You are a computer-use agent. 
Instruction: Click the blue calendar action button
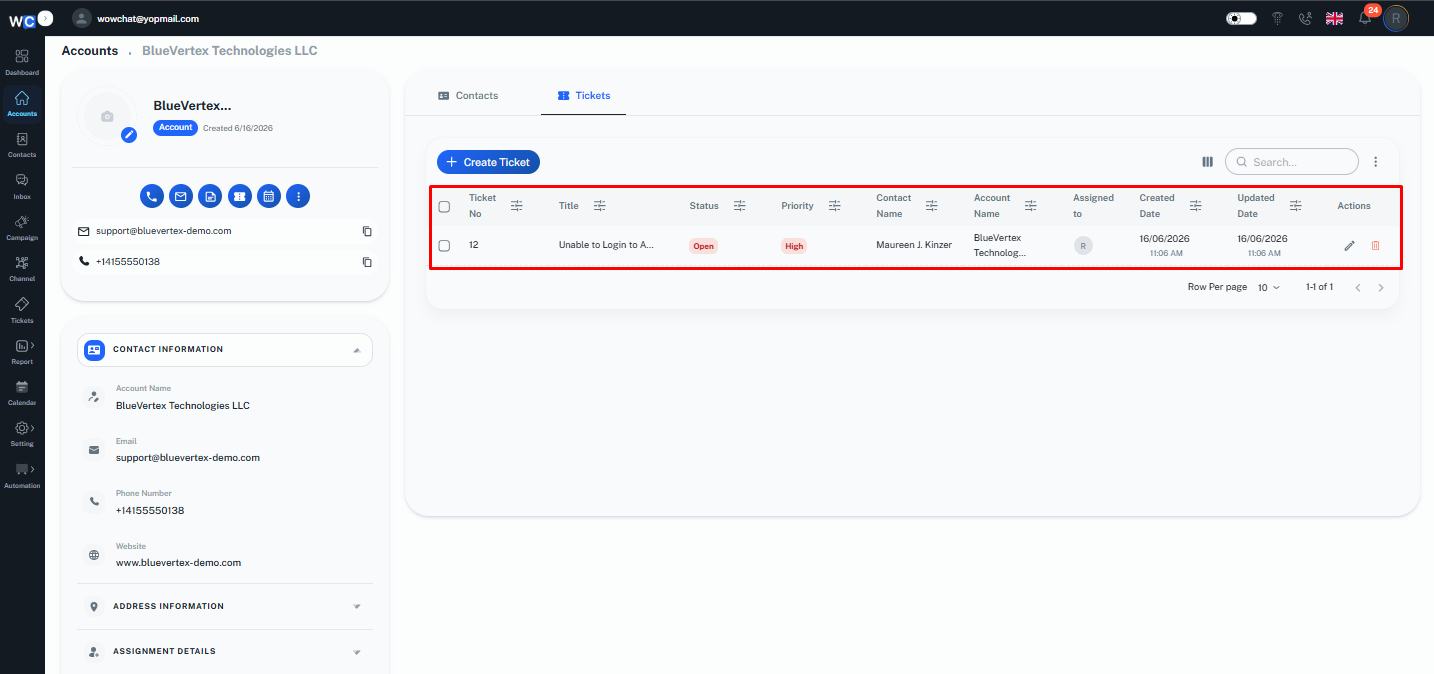(x=269, y=196)
